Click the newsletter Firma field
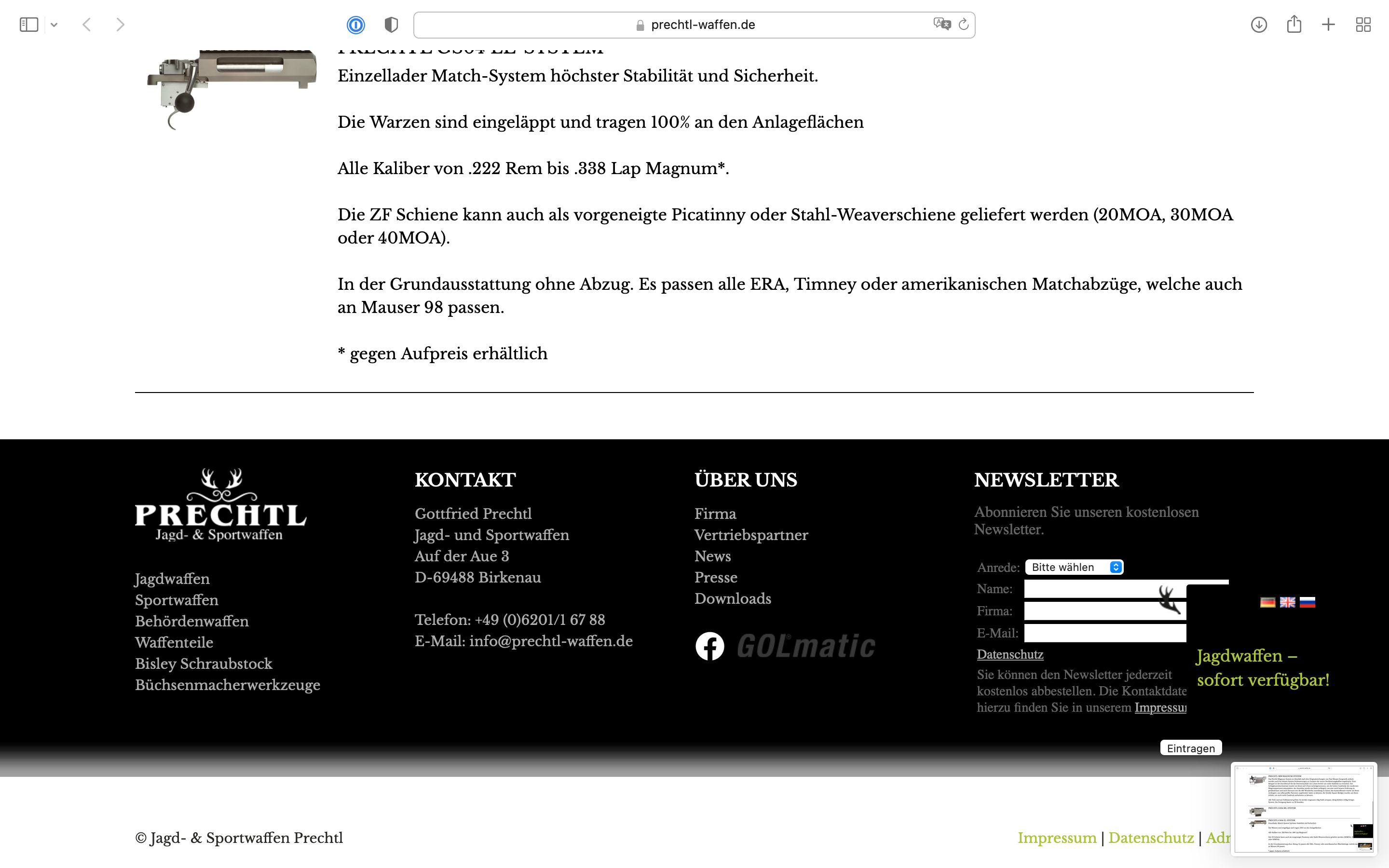This screenshot has width=1389, height=868. (x=1105, y=611)
